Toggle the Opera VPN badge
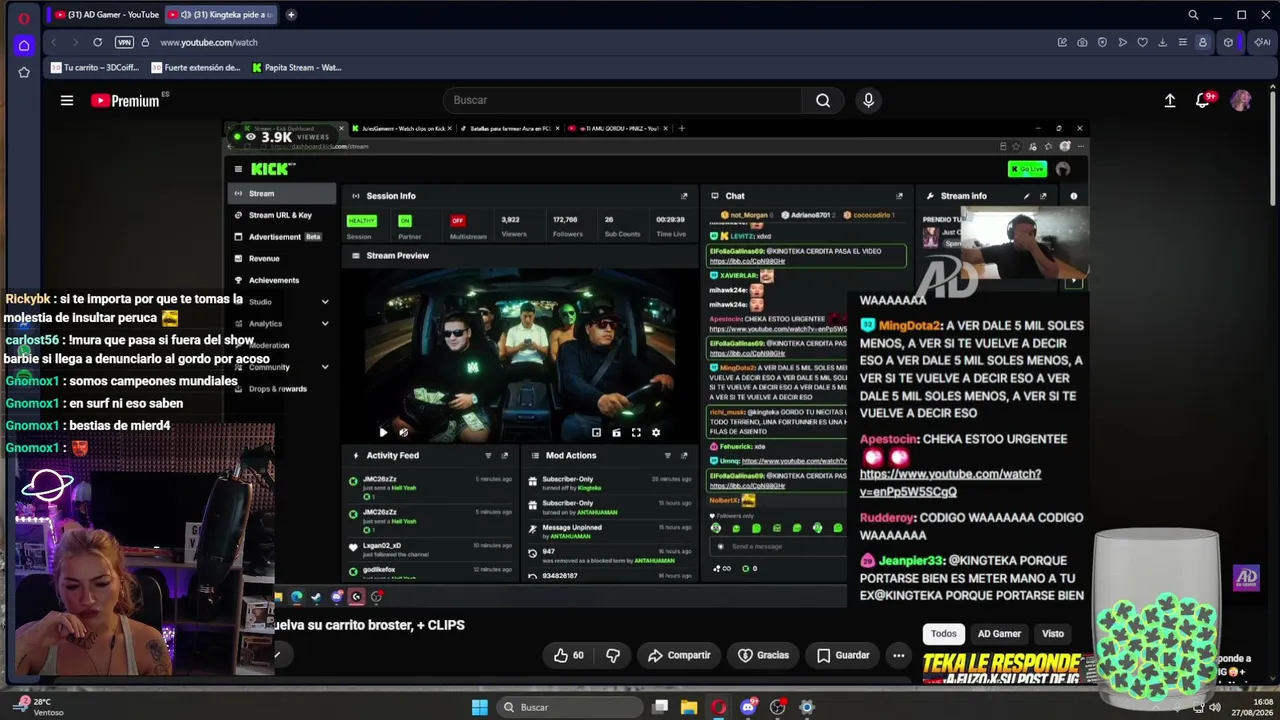The height and width of the screenshot is (720, 1280). pyautogui.click(x=124, y=42)
